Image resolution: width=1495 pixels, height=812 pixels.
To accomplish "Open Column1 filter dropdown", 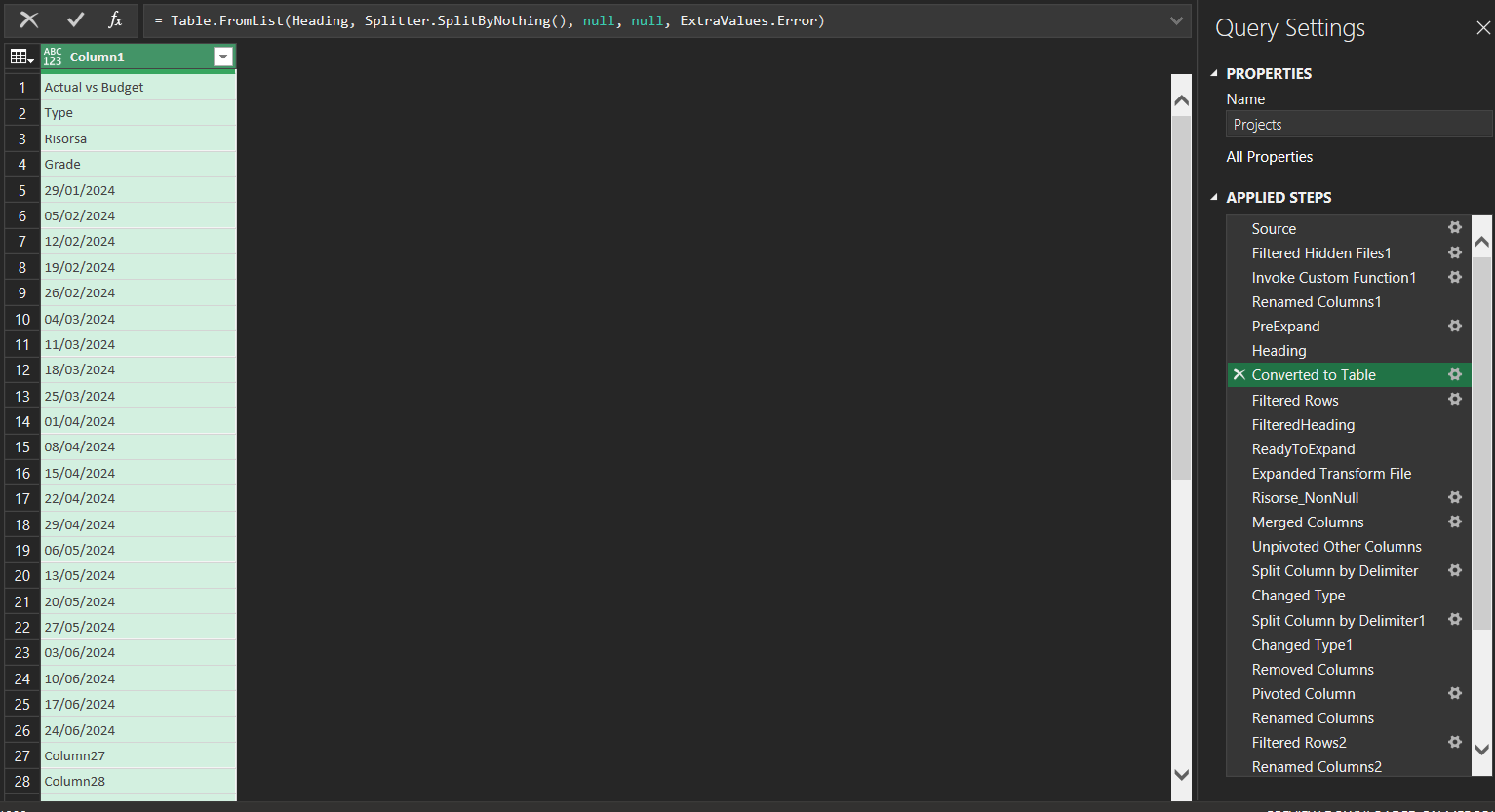I will pyautogui.click(x=223, y=57).
